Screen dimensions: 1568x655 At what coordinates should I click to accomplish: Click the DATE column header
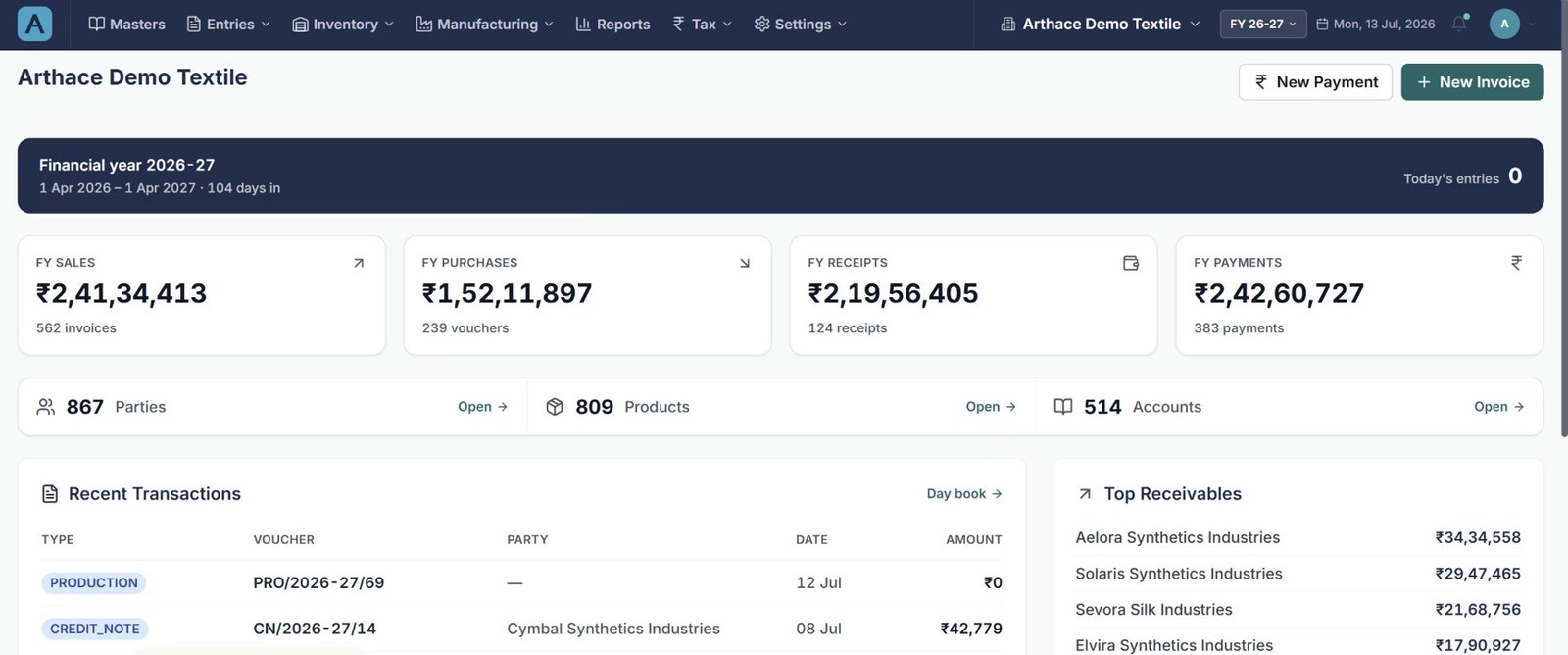(811, 540)
